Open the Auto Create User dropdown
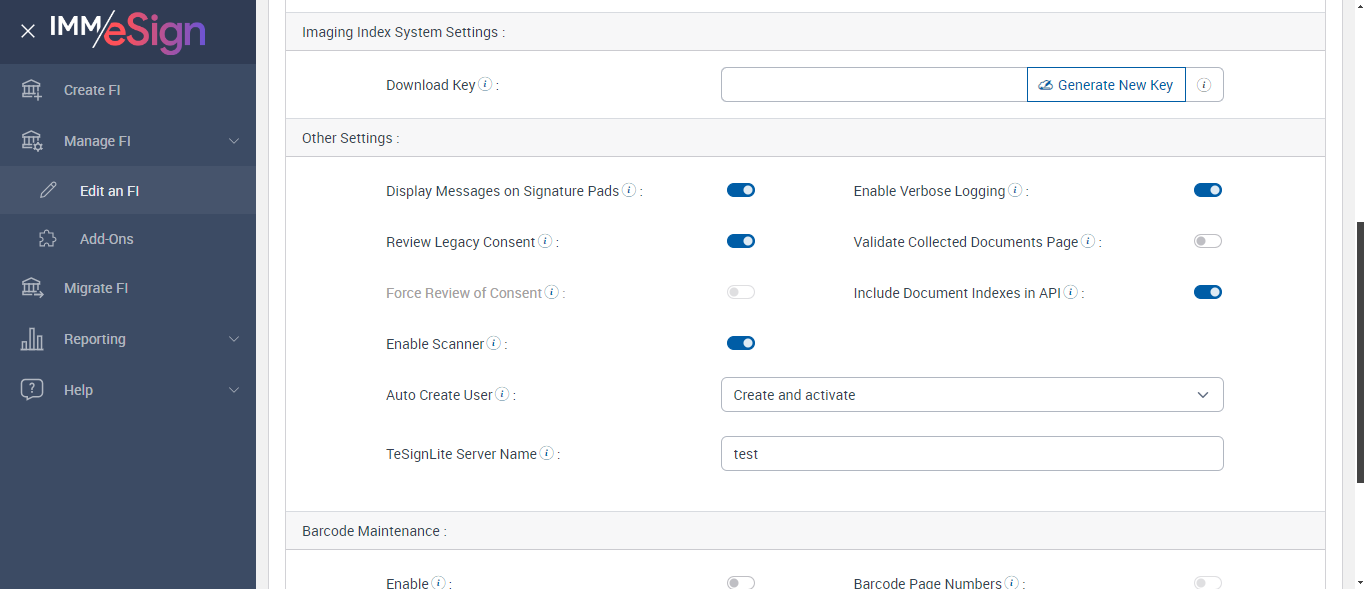Viewport: 1366px width, 589px height. tap(972, 395)
